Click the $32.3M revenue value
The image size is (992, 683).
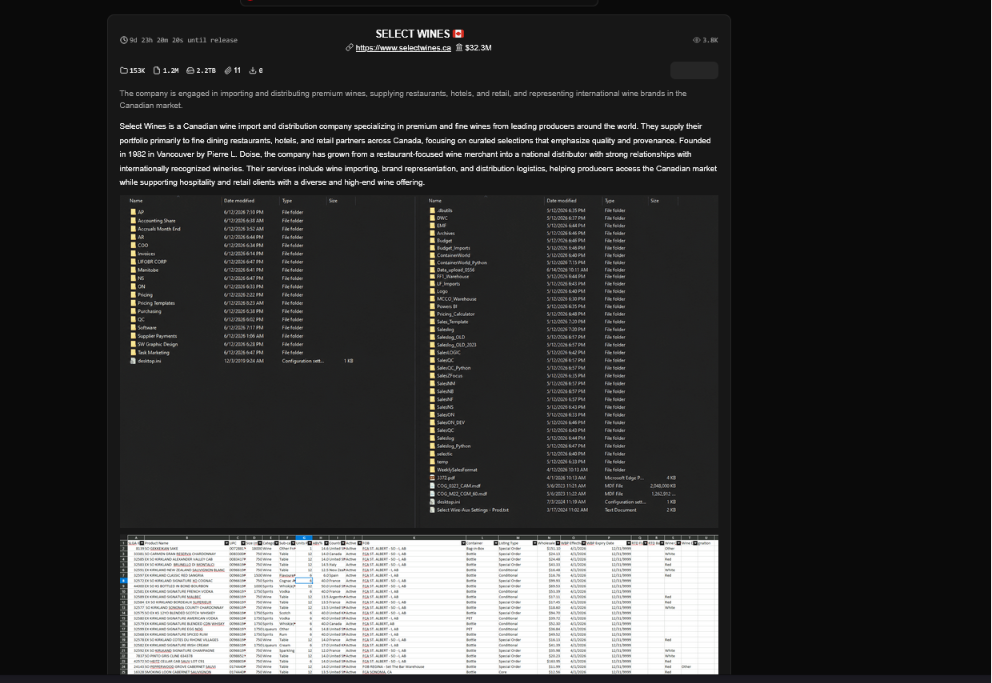(x=478, y=48)
